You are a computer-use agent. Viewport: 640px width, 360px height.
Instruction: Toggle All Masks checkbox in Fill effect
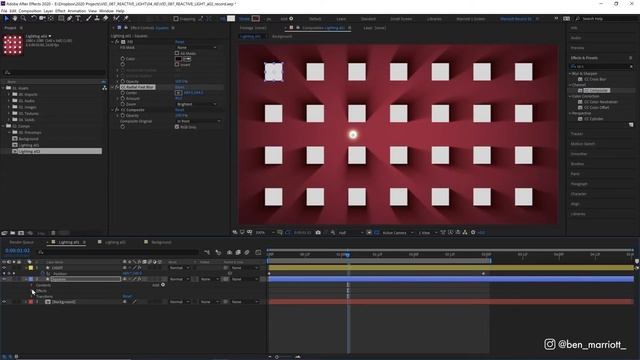pos(177,53)
